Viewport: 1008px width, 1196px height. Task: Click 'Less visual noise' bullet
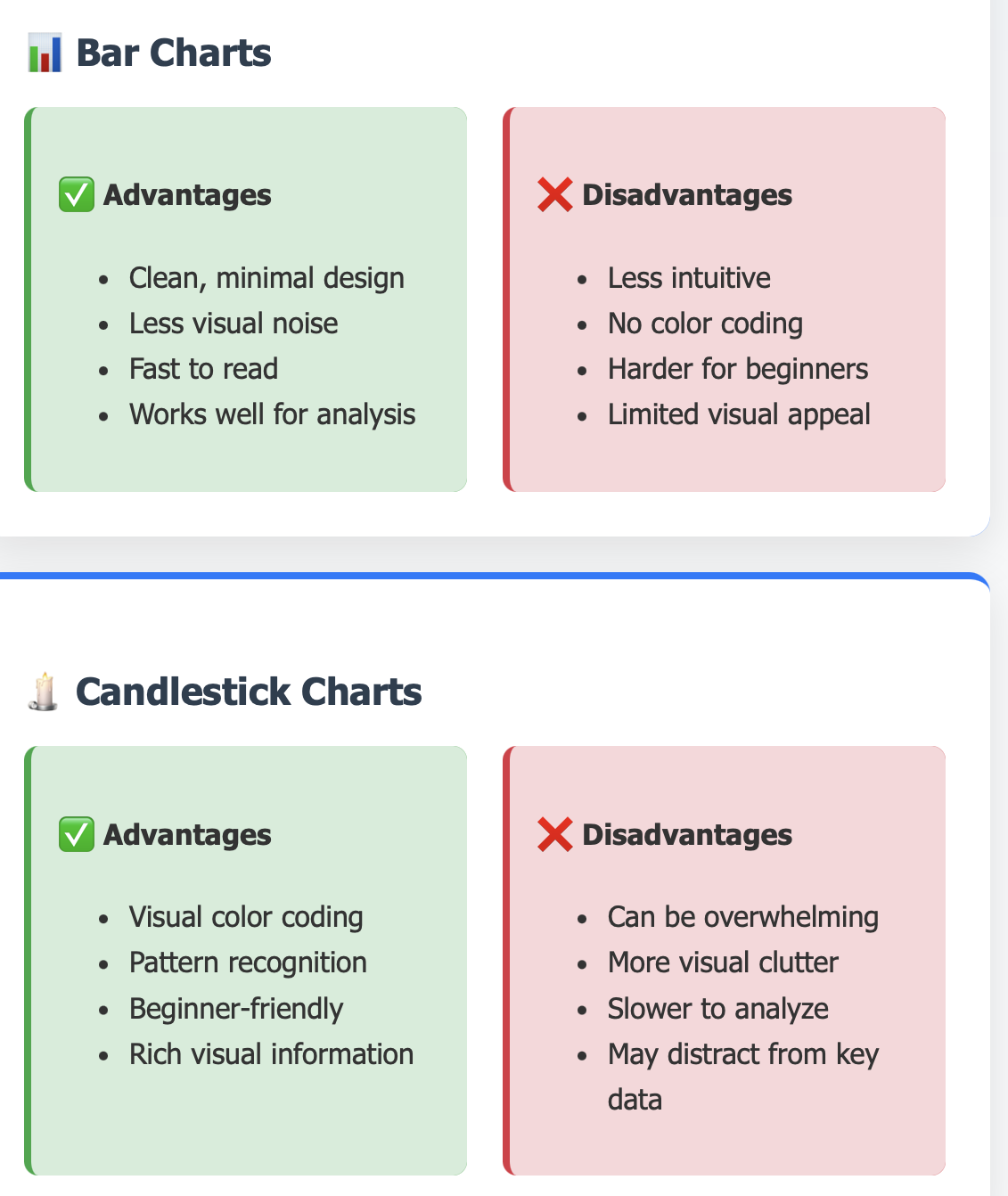click(234, 324)
